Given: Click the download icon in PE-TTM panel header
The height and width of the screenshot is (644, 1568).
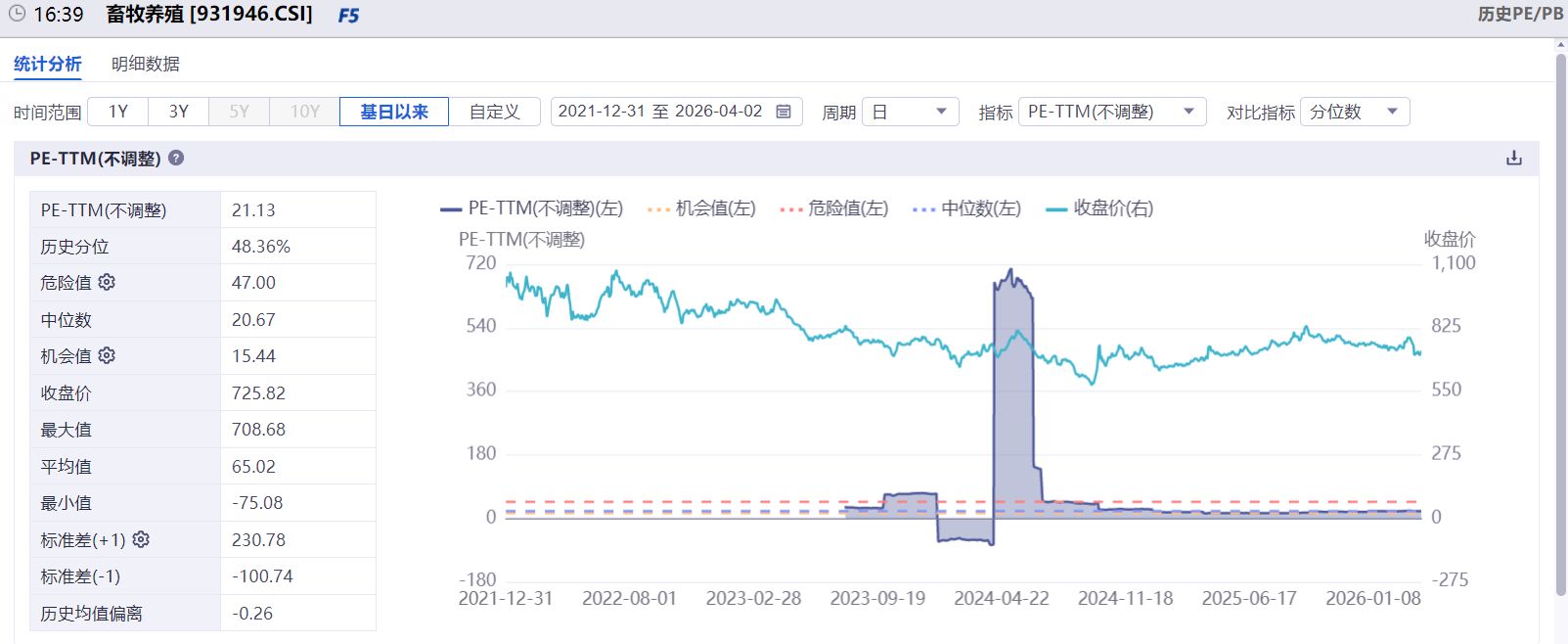Looking at the screenshot, I should tap(1513, 159).
